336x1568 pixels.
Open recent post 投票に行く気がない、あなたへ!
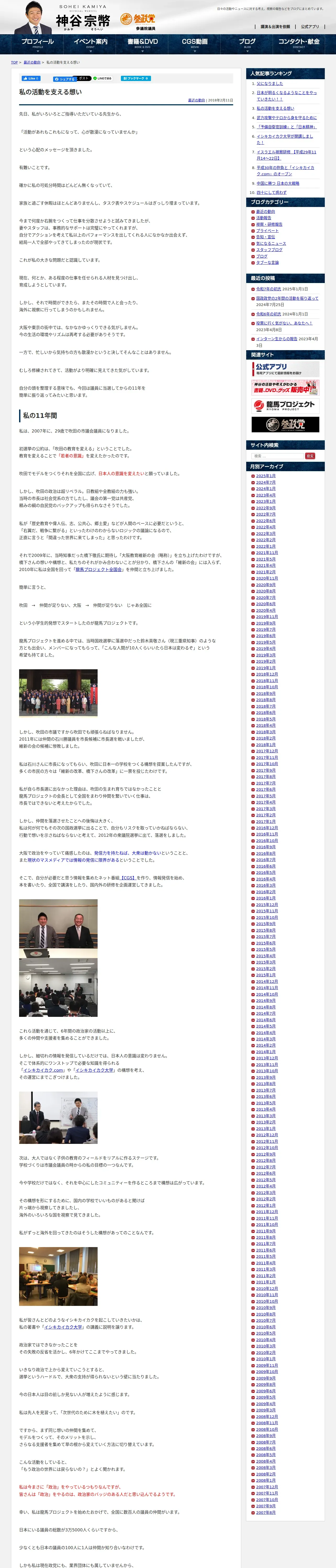pyautogui.click(x=284, y=323)
